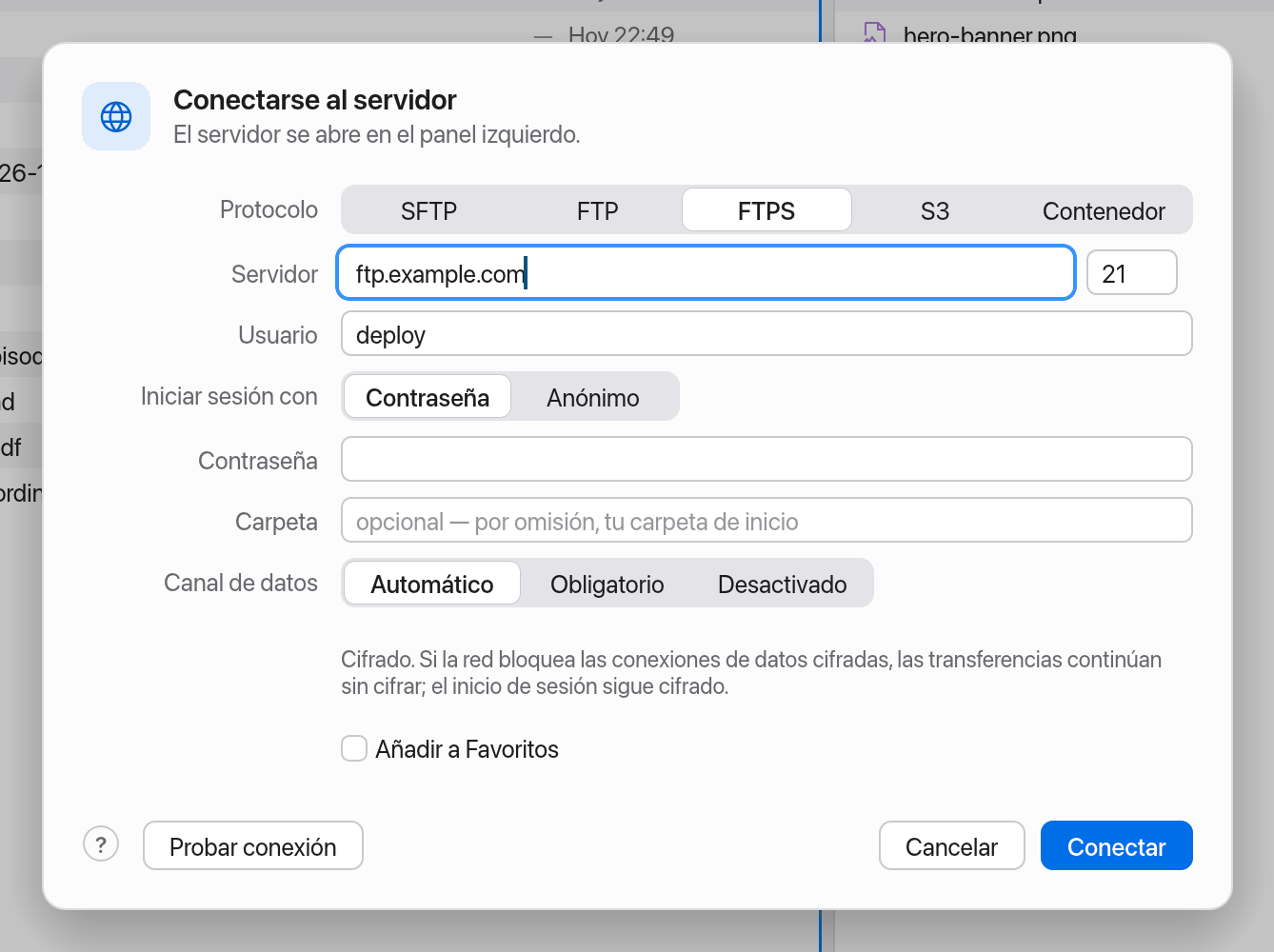The image size is (1274, 952).
Task: Click the port field showing 21
Action: click(1132, 273)
